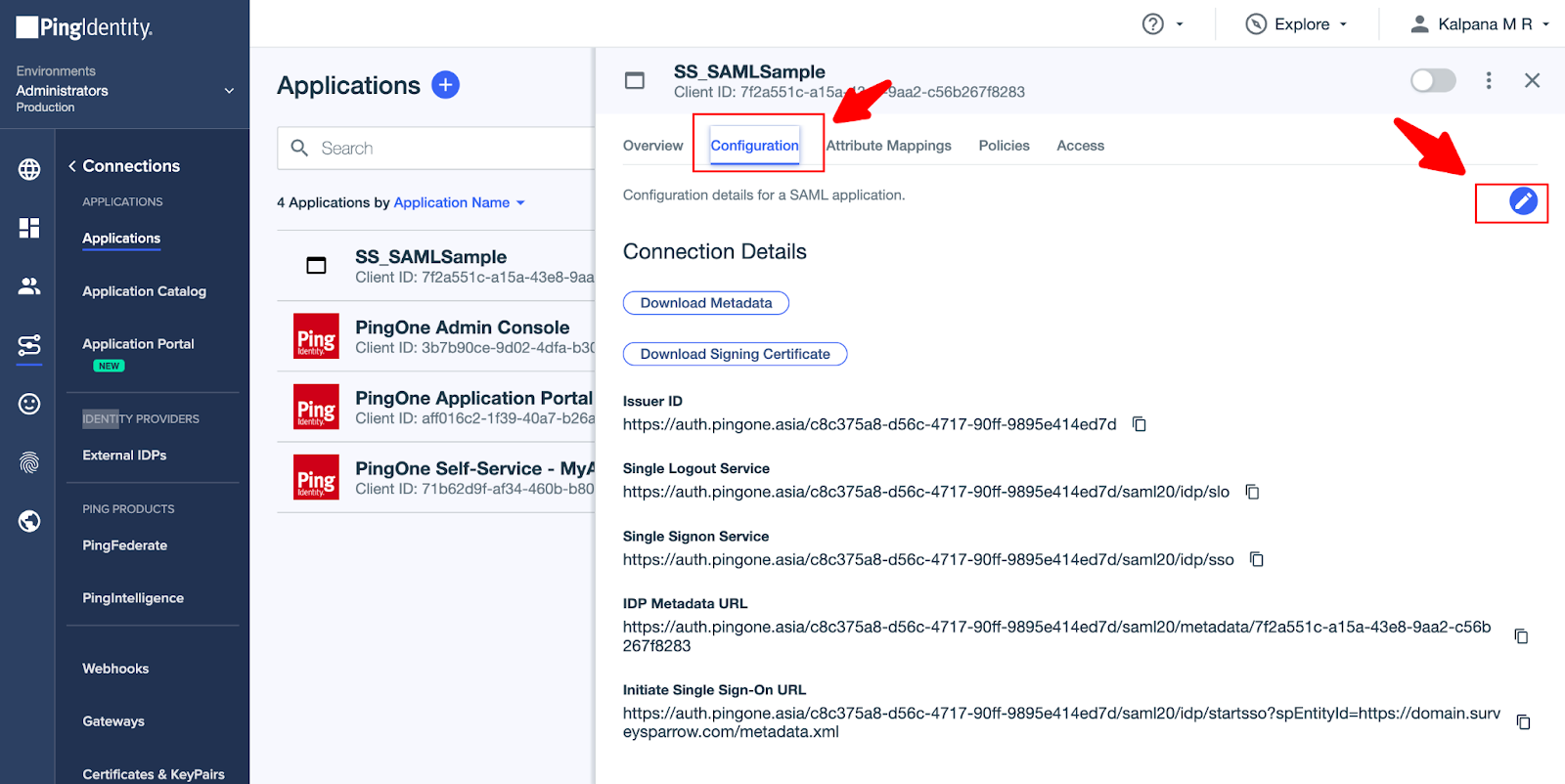Open the Application Name sort dropdown
Screen dimensions: 1565x784
point(459,202)
